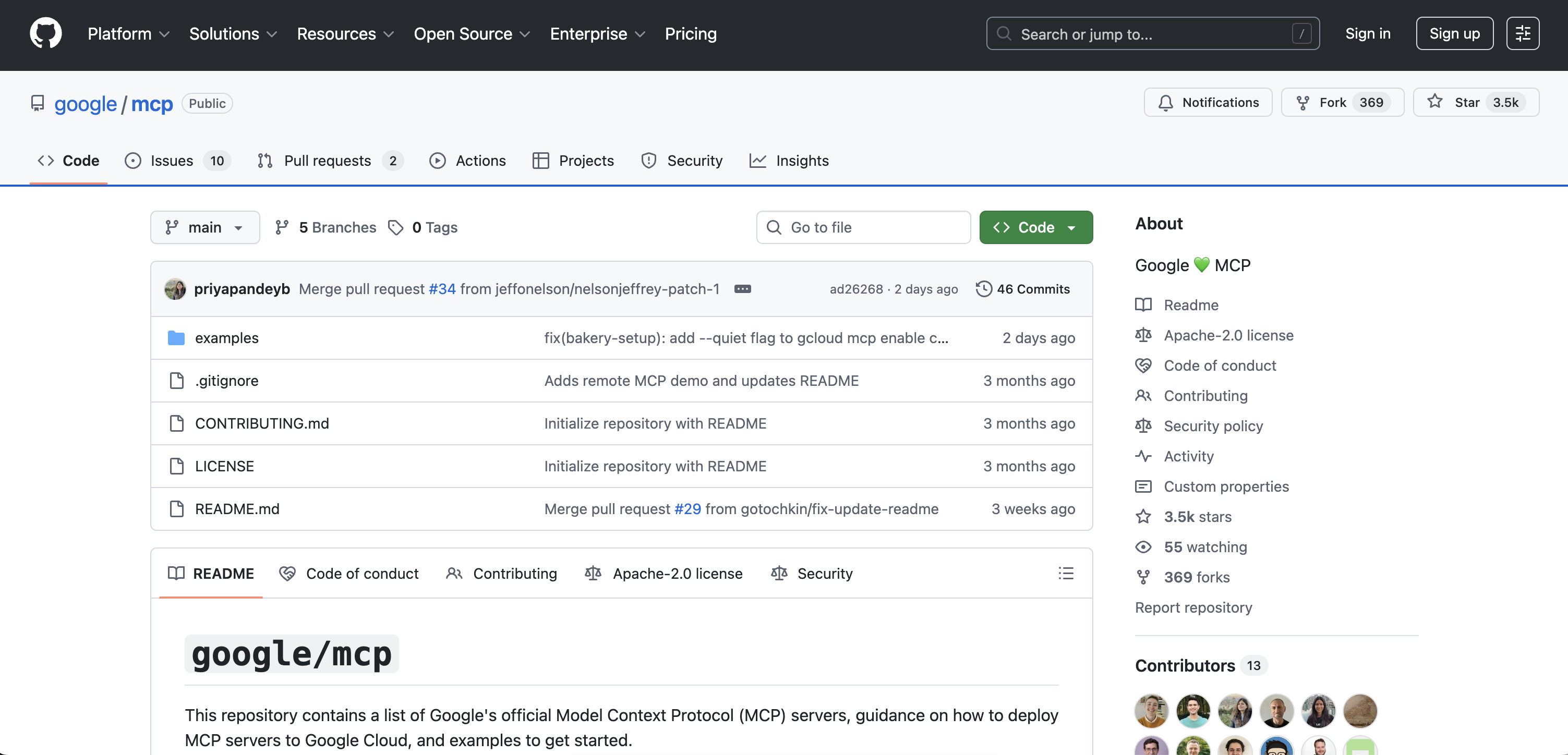Expand the Open Source menu
The width and height of the screenshot is (1568, 755).
coord(472,33)
